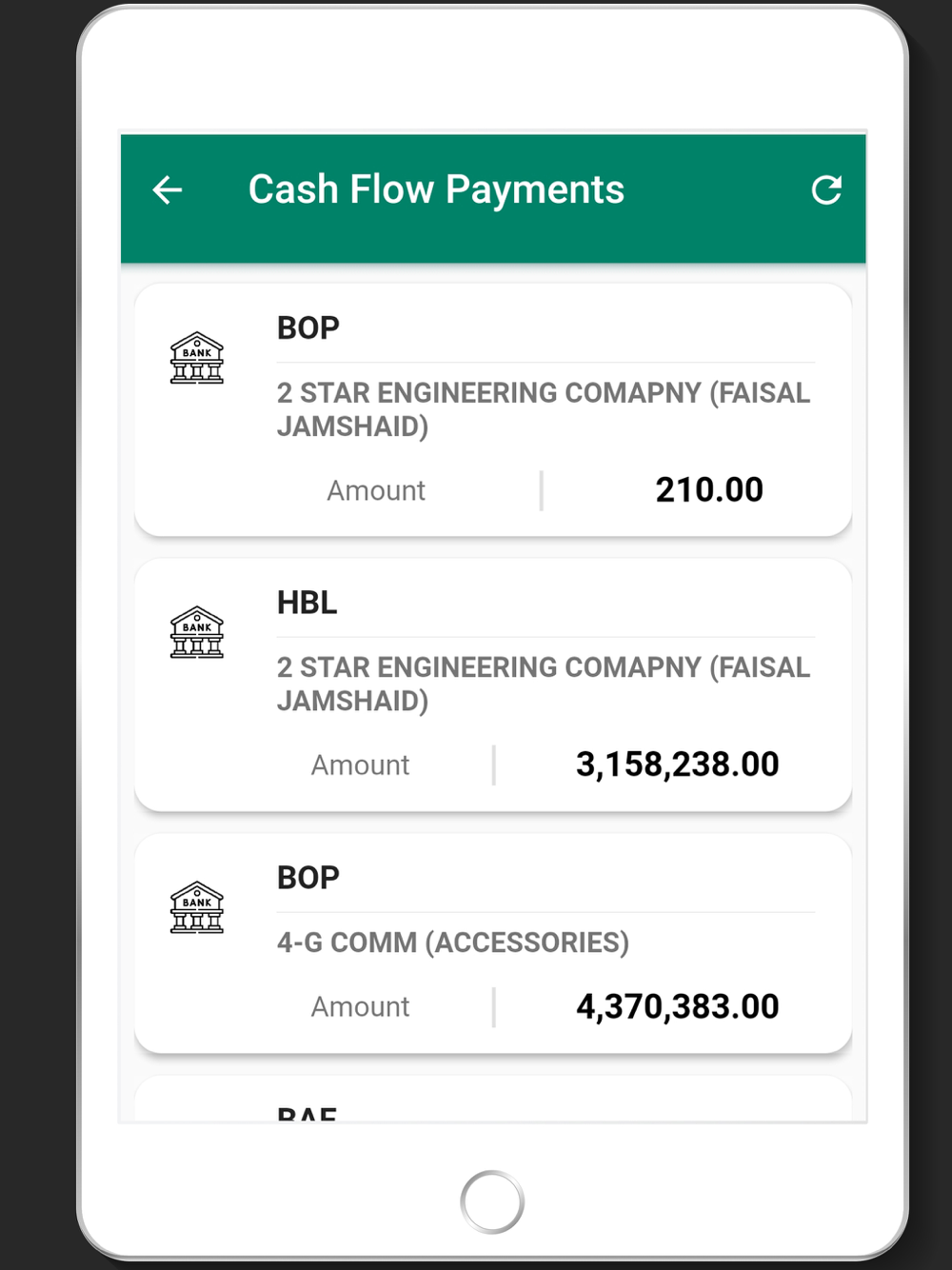Viewport: 952px width, 1270px height.
Task: Select 4-G COMM (ACCESSORIES) payee name
Action: coord(453,943)
